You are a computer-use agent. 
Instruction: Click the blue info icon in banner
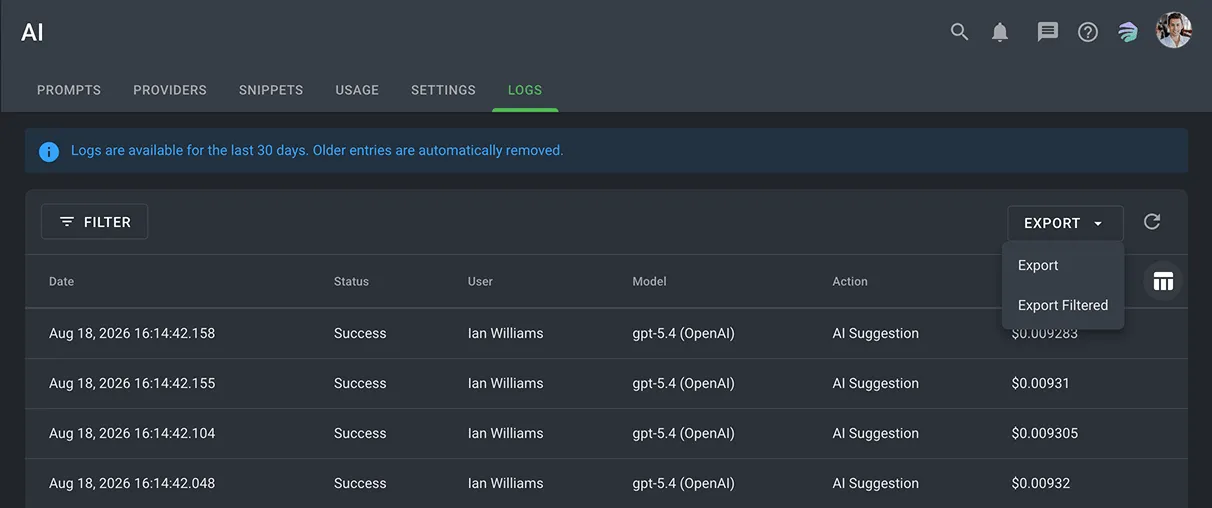click(x=49, y=151)
